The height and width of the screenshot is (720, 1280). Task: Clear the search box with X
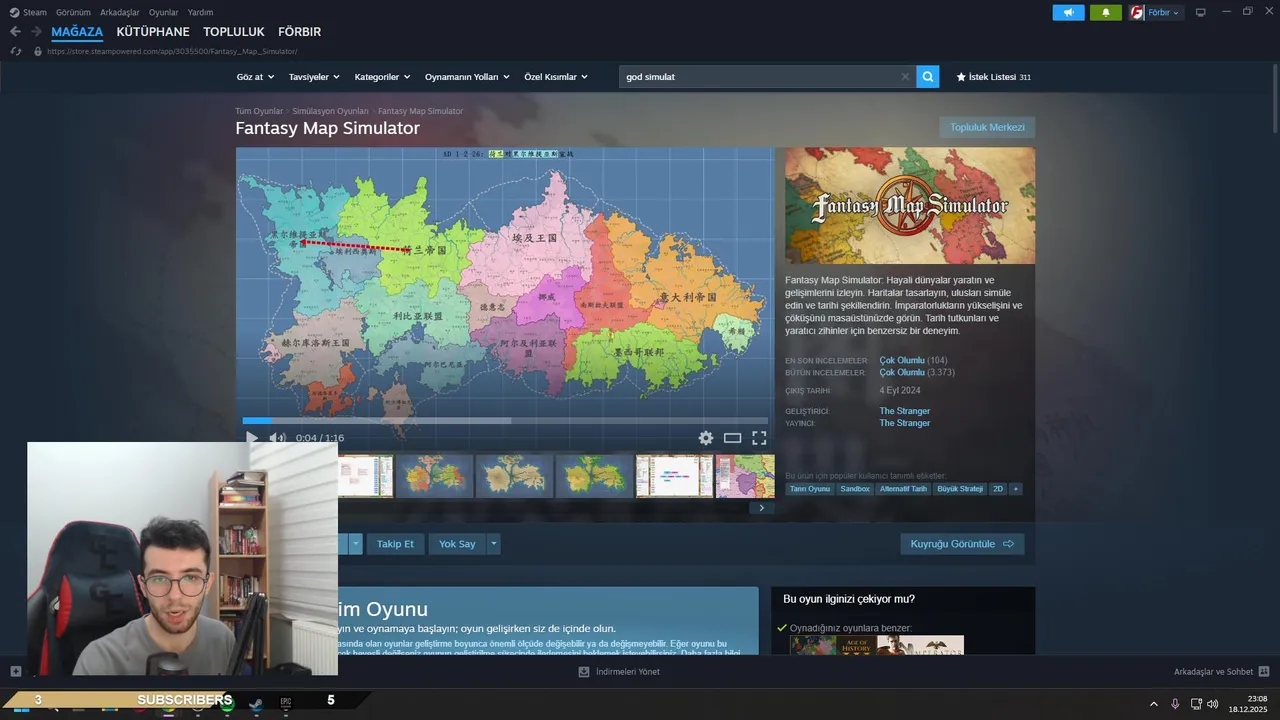[x=905, y=77]
